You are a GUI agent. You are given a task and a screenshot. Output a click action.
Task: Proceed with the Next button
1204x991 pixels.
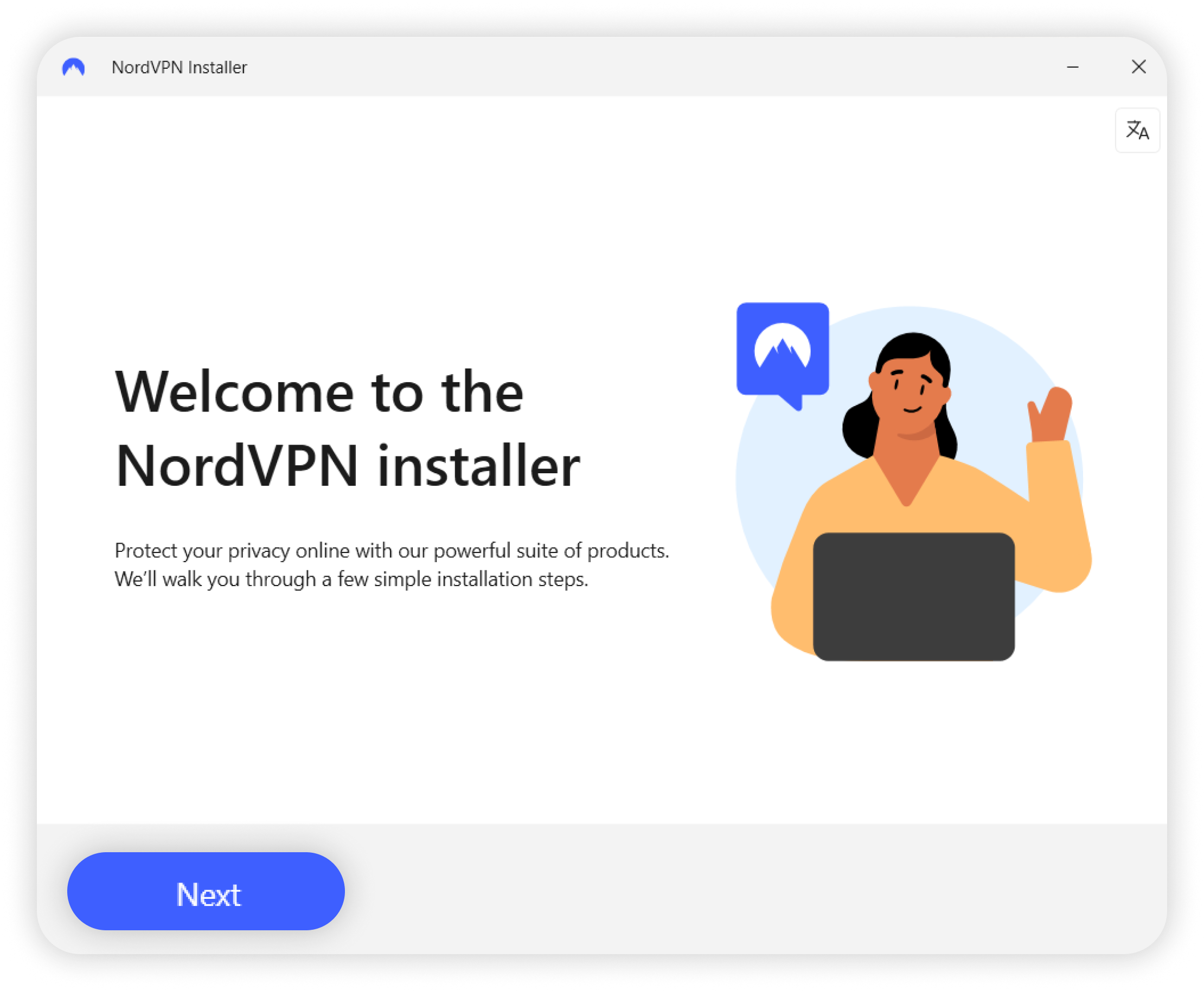(206, 891)
